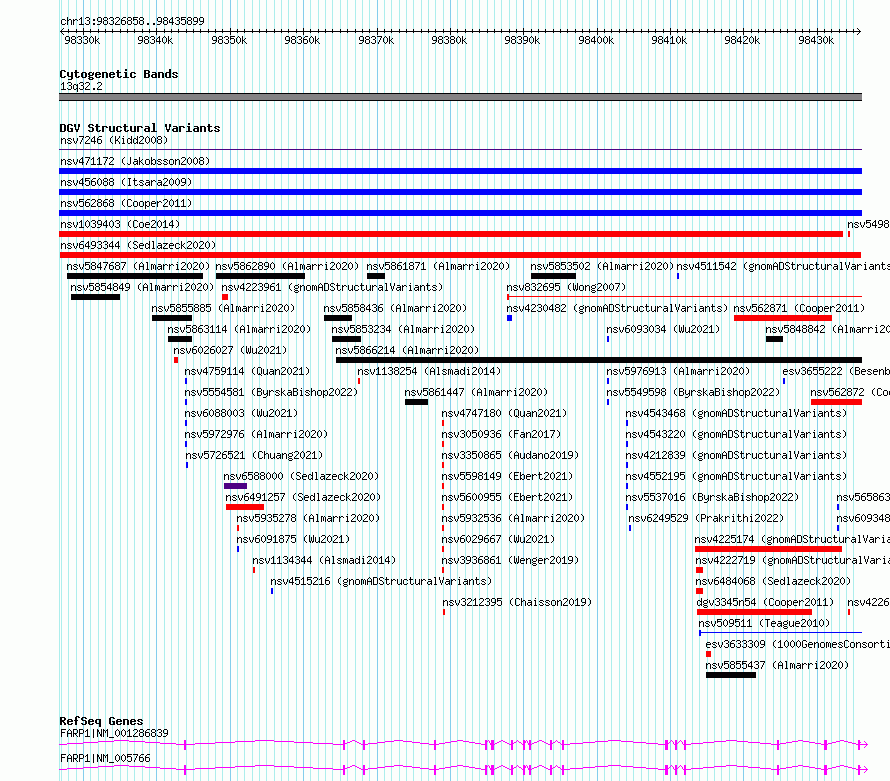Screen dimensions: 890x781
Task: Click nsv4759114 (Quan2021) label
Action: click(x=247, y=371)
